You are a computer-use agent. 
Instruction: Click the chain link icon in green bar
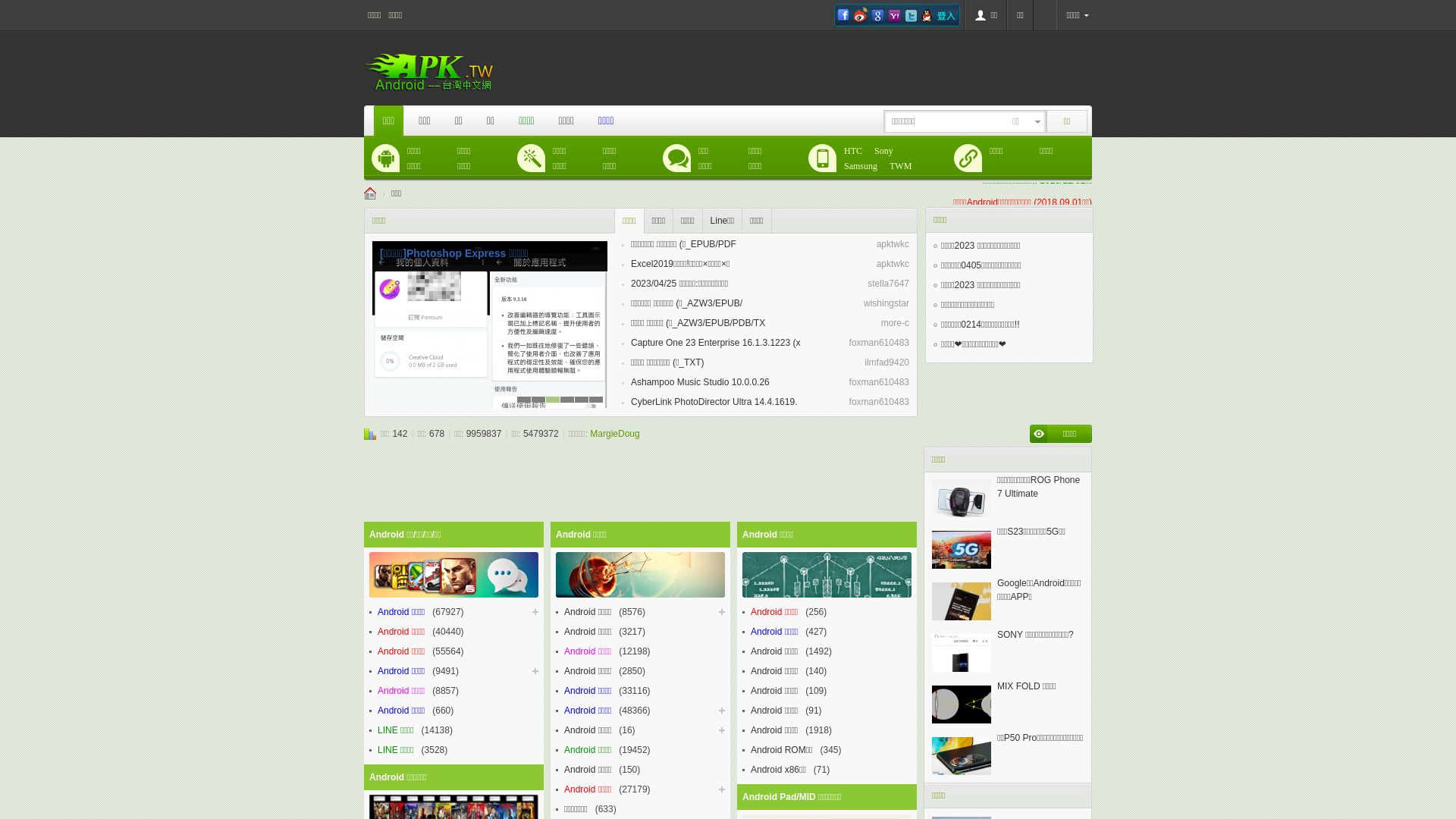click(x=968, y=158)
